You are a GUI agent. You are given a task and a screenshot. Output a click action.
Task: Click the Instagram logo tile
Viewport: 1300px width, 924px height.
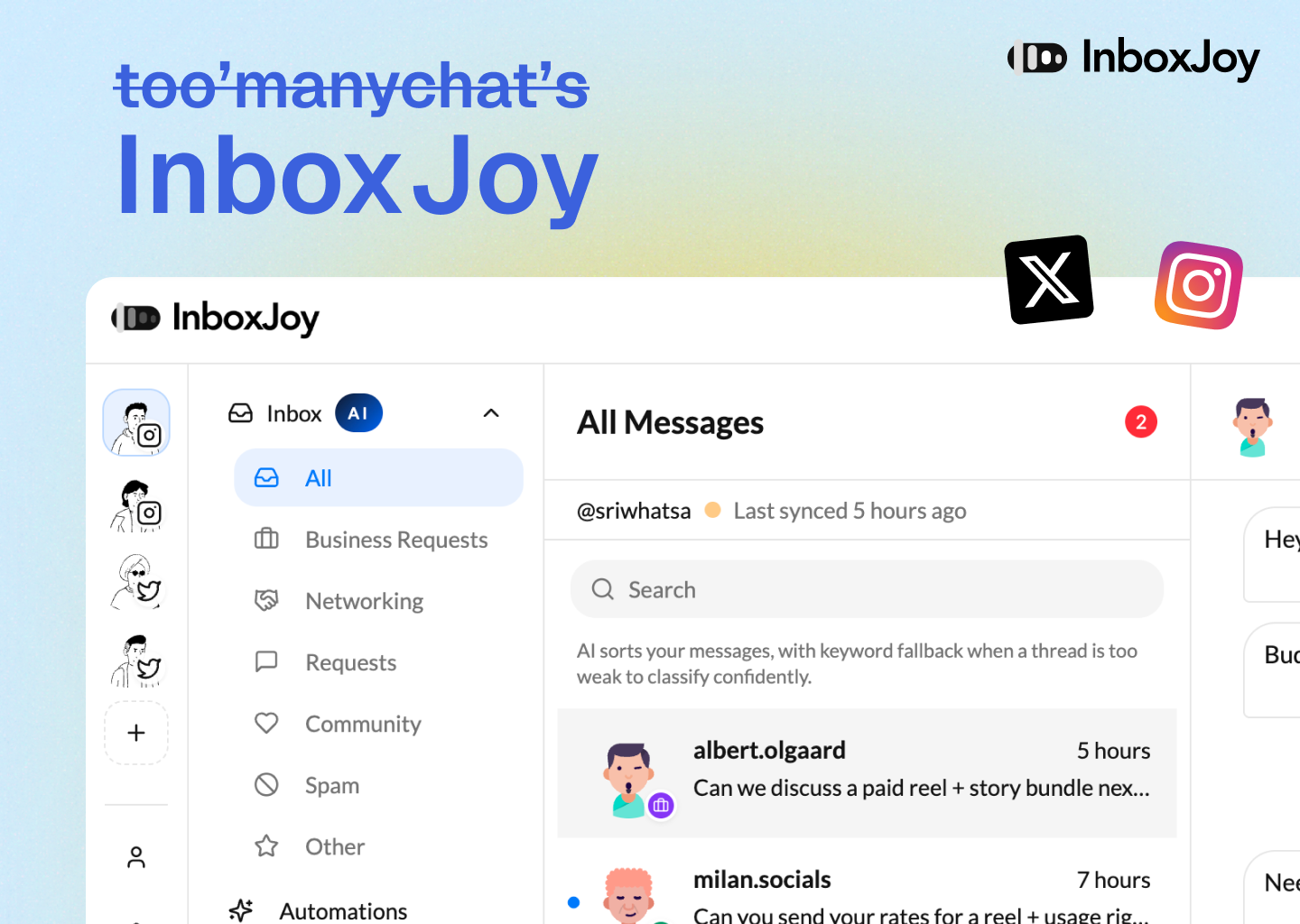click(x=1199, y=285)
